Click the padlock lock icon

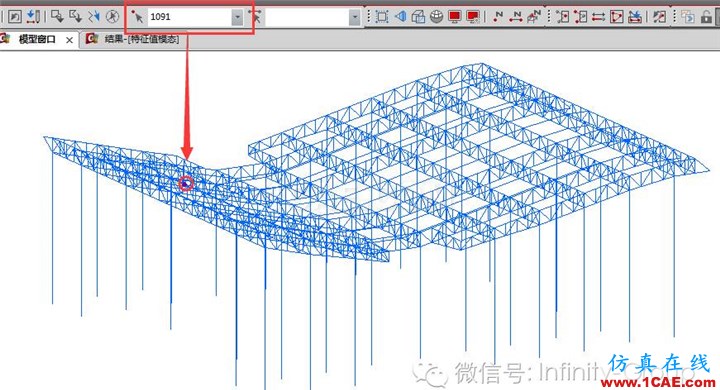(x=706, y=17)
